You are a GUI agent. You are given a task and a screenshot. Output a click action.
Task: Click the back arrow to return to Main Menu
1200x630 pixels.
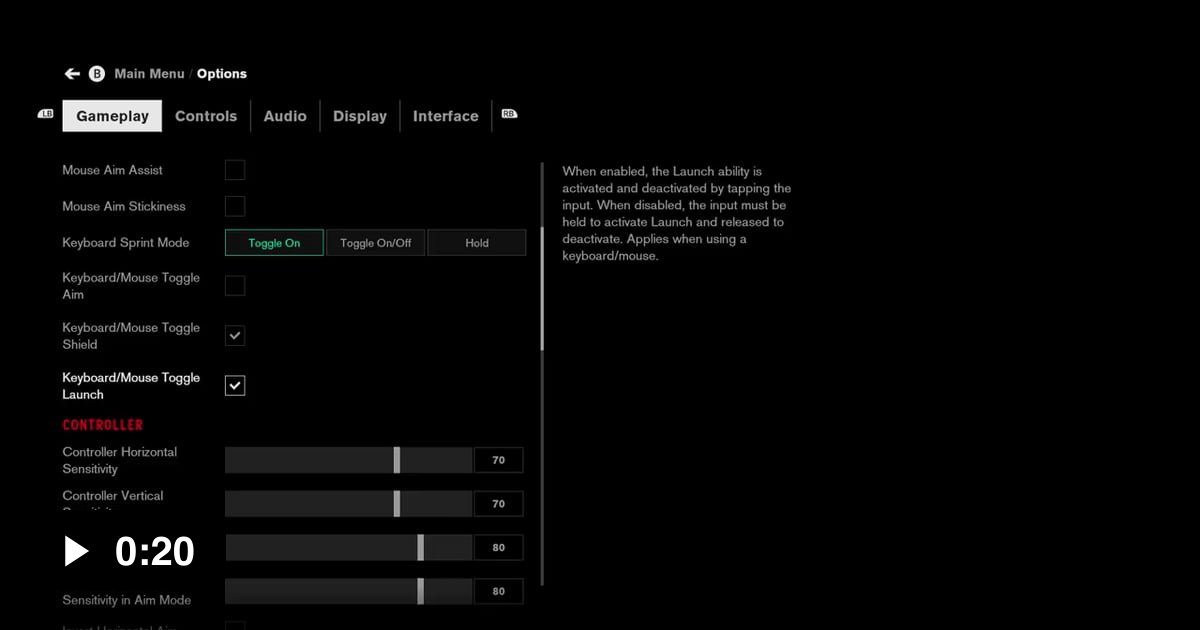[x=71, y=73]
